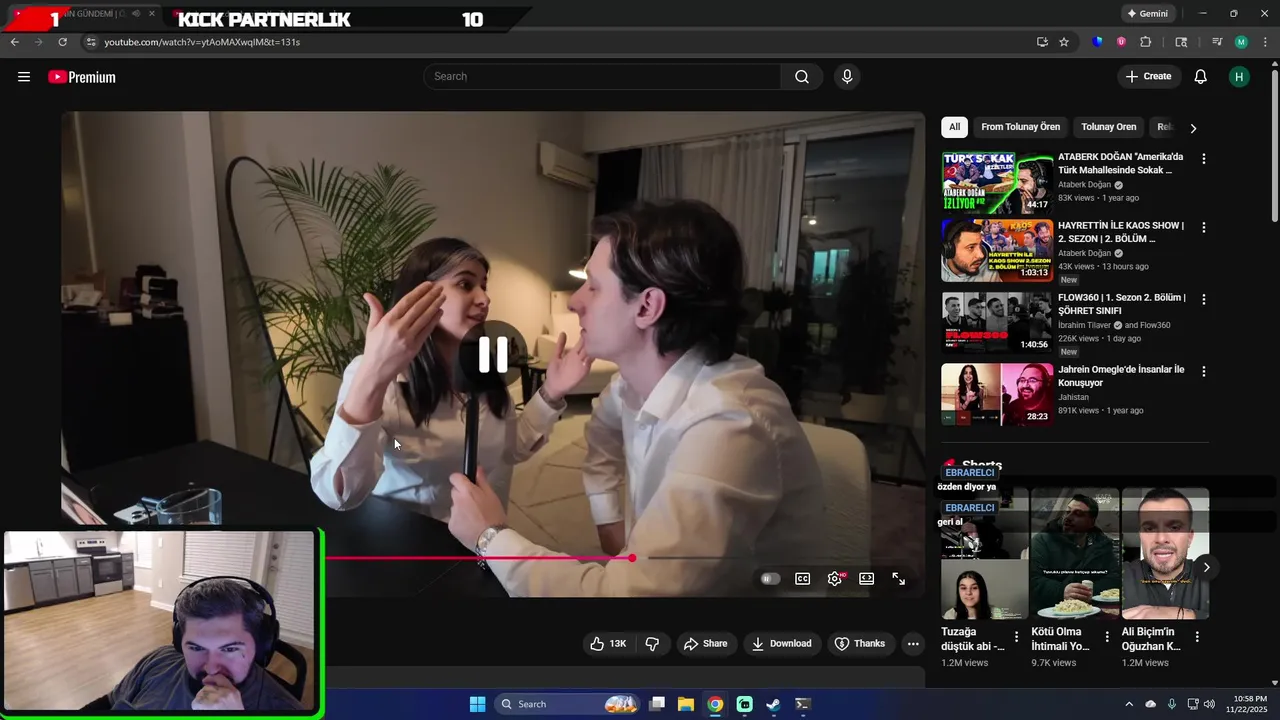The height and width of the screenshot is (720, 1280).
Task: Enter fullscreen mode
Action: tap(899, 579)
